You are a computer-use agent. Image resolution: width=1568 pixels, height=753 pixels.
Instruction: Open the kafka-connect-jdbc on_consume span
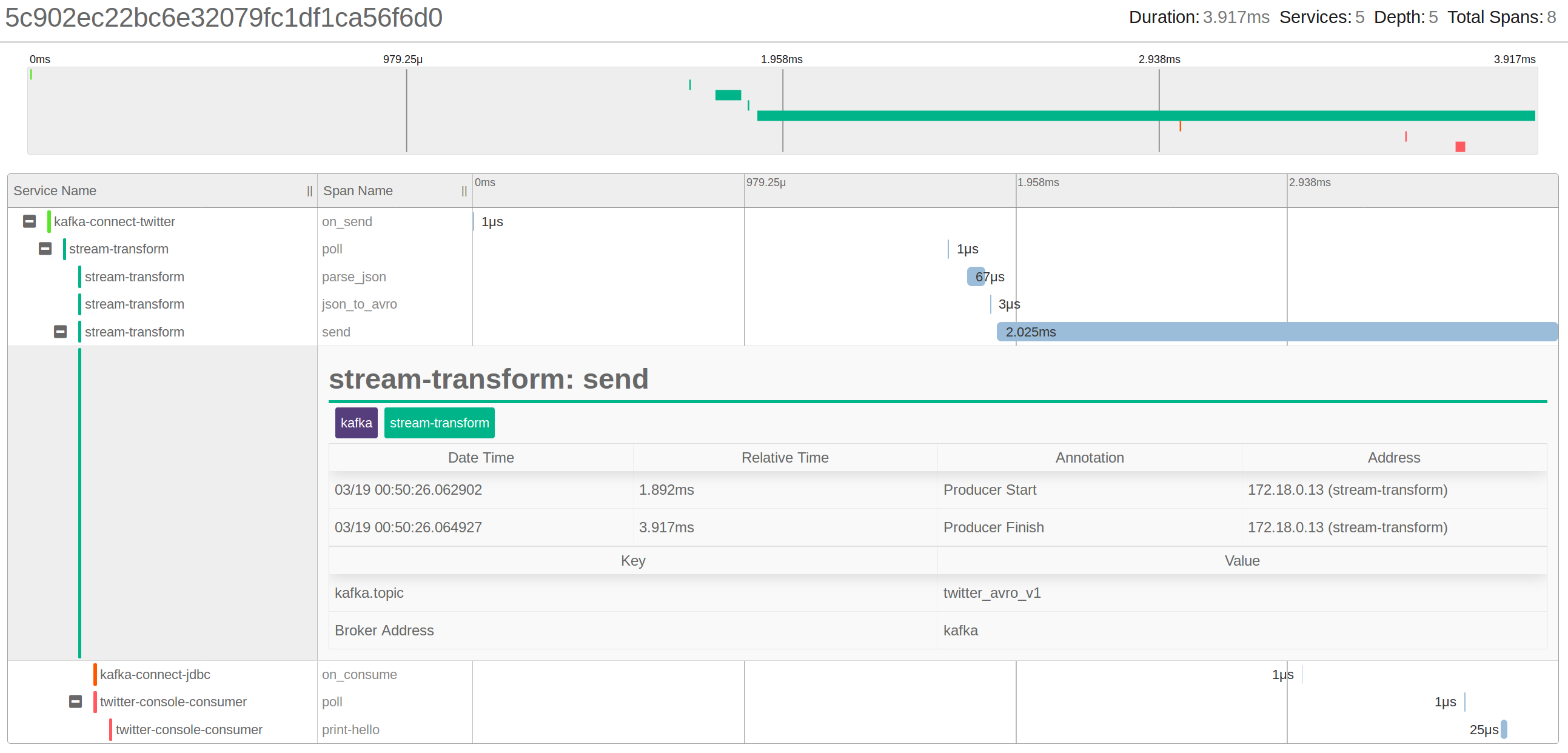click(359, 674)
